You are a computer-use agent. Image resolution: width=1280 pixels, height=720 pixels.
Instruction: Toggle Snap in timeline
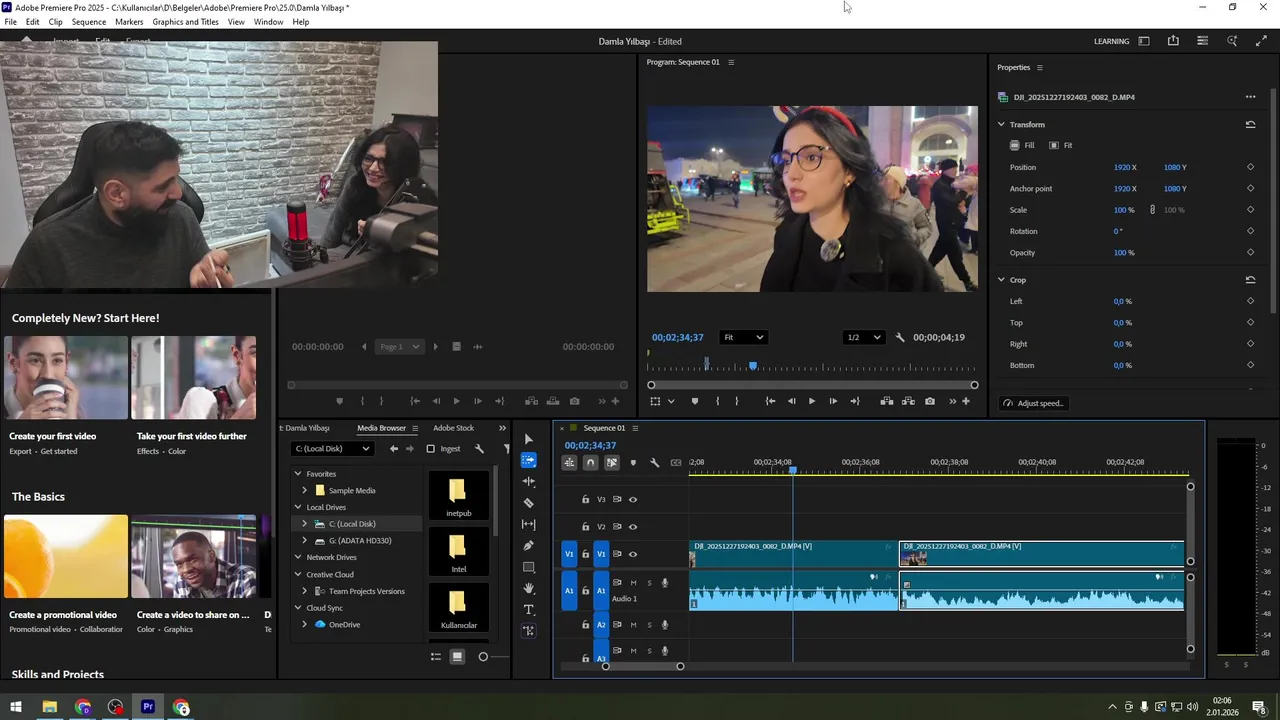[x=590, y=462]
